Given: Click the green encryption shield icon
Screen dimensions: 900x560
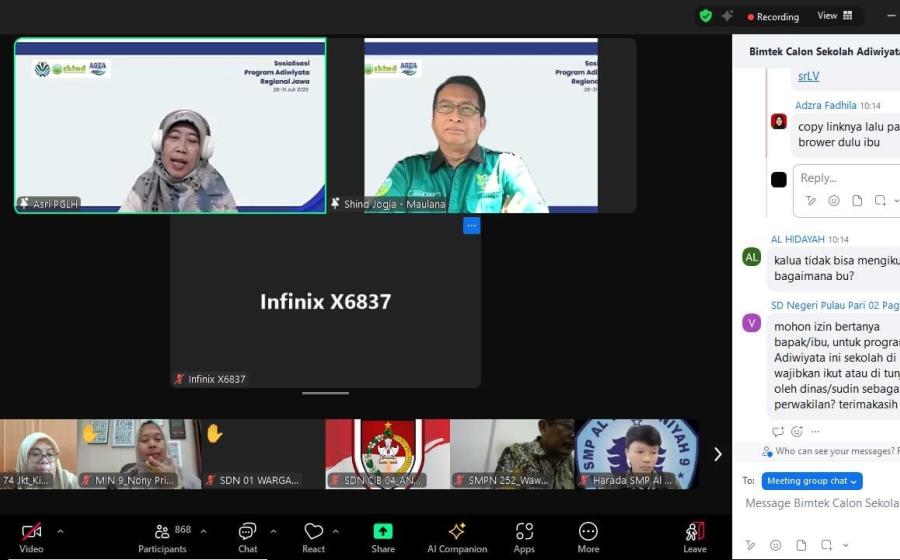Looking at the screenshot, I should pyautogui.click(x=706, y=16).
